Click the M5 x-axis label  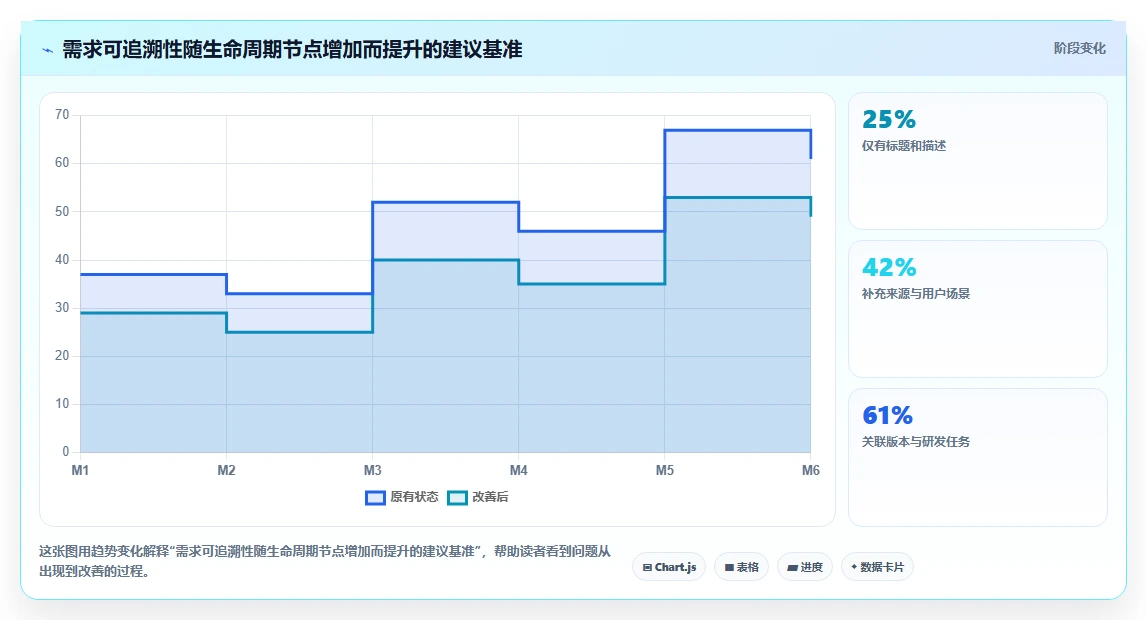pyautogui.click(x=664, y=470)
